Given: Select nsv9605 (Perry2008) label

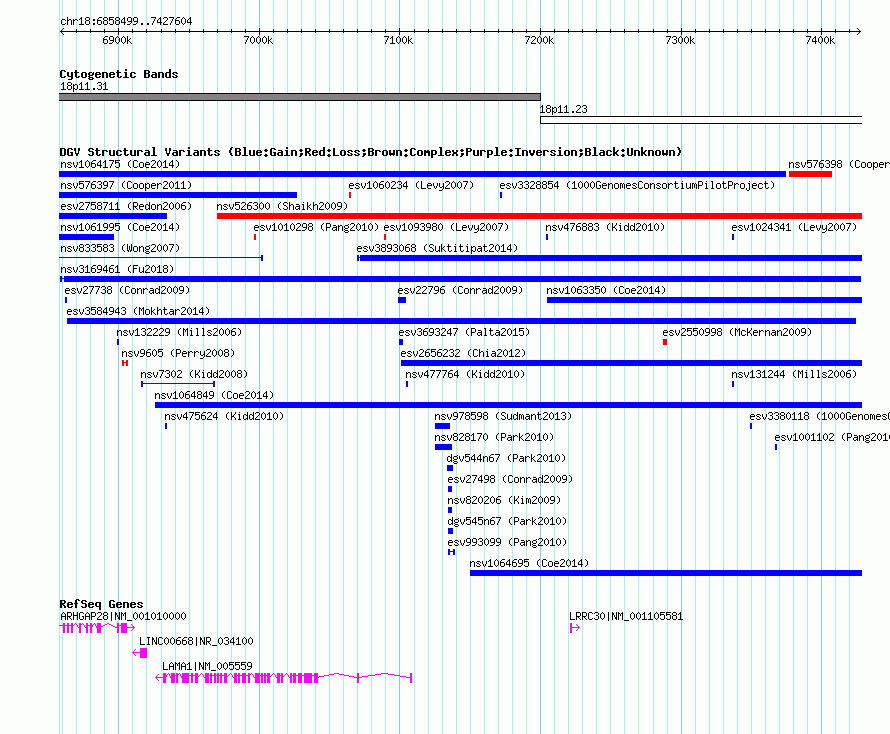Looking at the screenshot, I should pyautogui.click(x=178, y=353).
